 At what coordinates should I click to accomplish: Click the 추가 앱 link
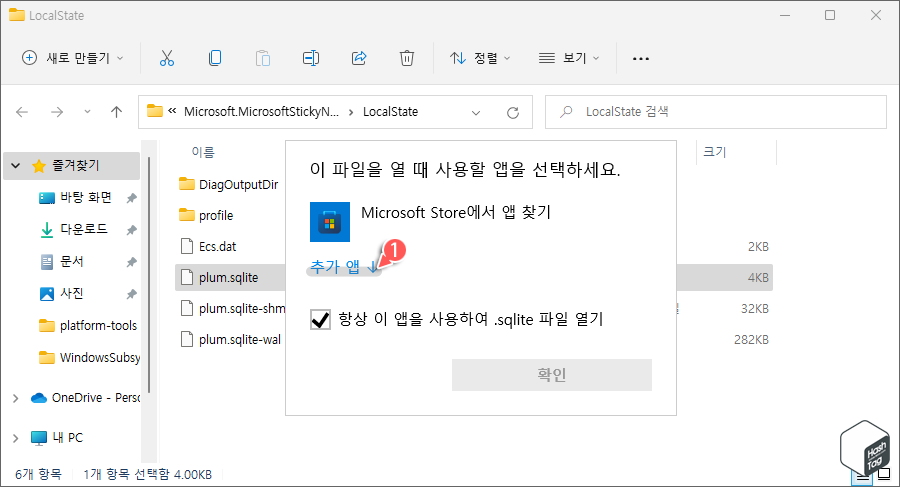[x=343, y=267]
